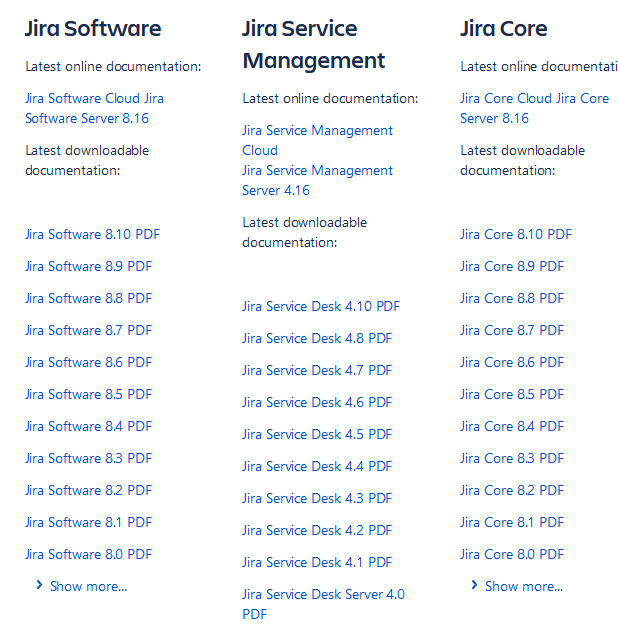Click the Jira Service Management heading
This screenshot has height=625, width=618.
[x=314, y=45]
